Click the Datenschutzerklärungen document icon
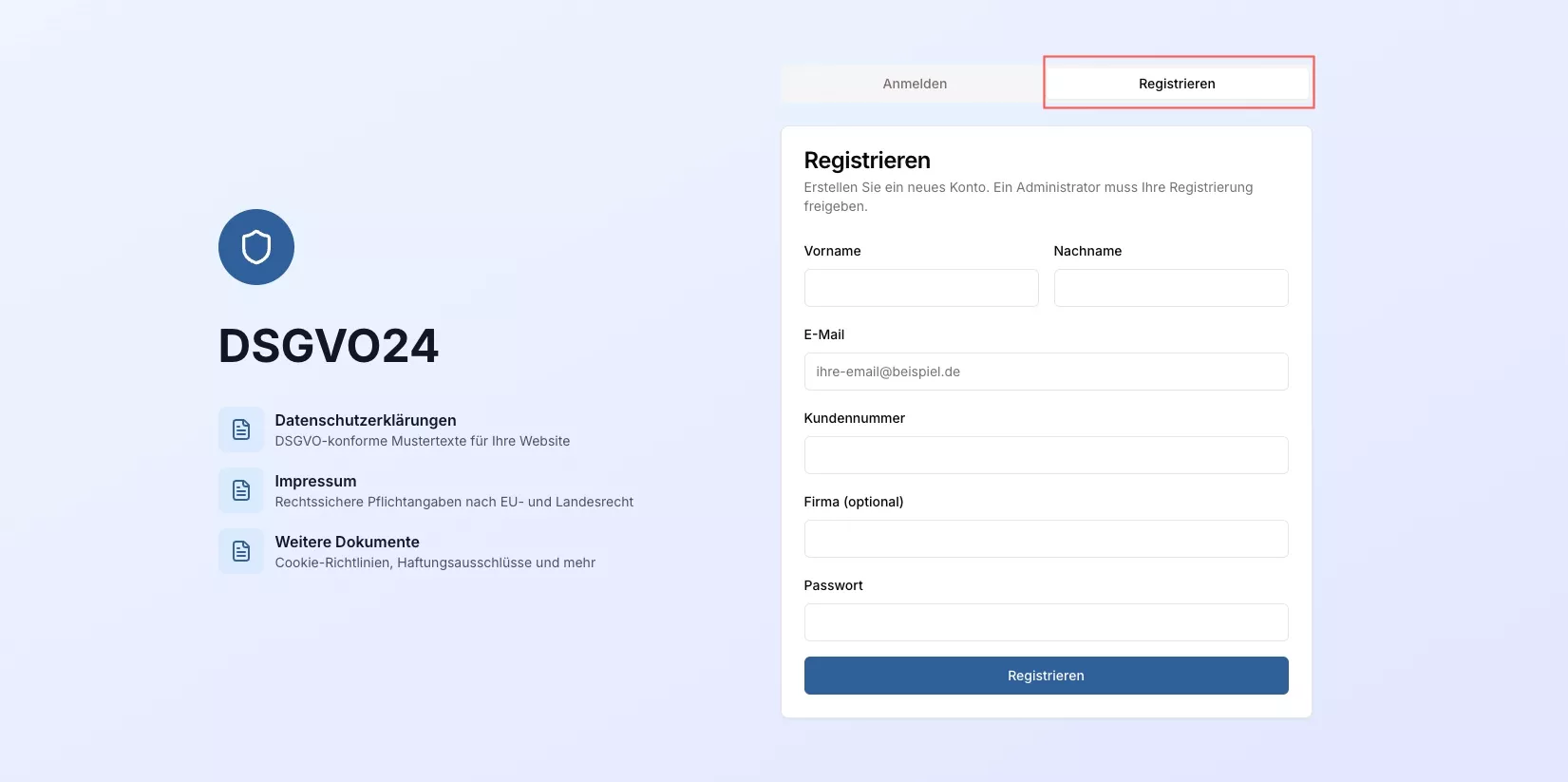 [x=241, y=429]
